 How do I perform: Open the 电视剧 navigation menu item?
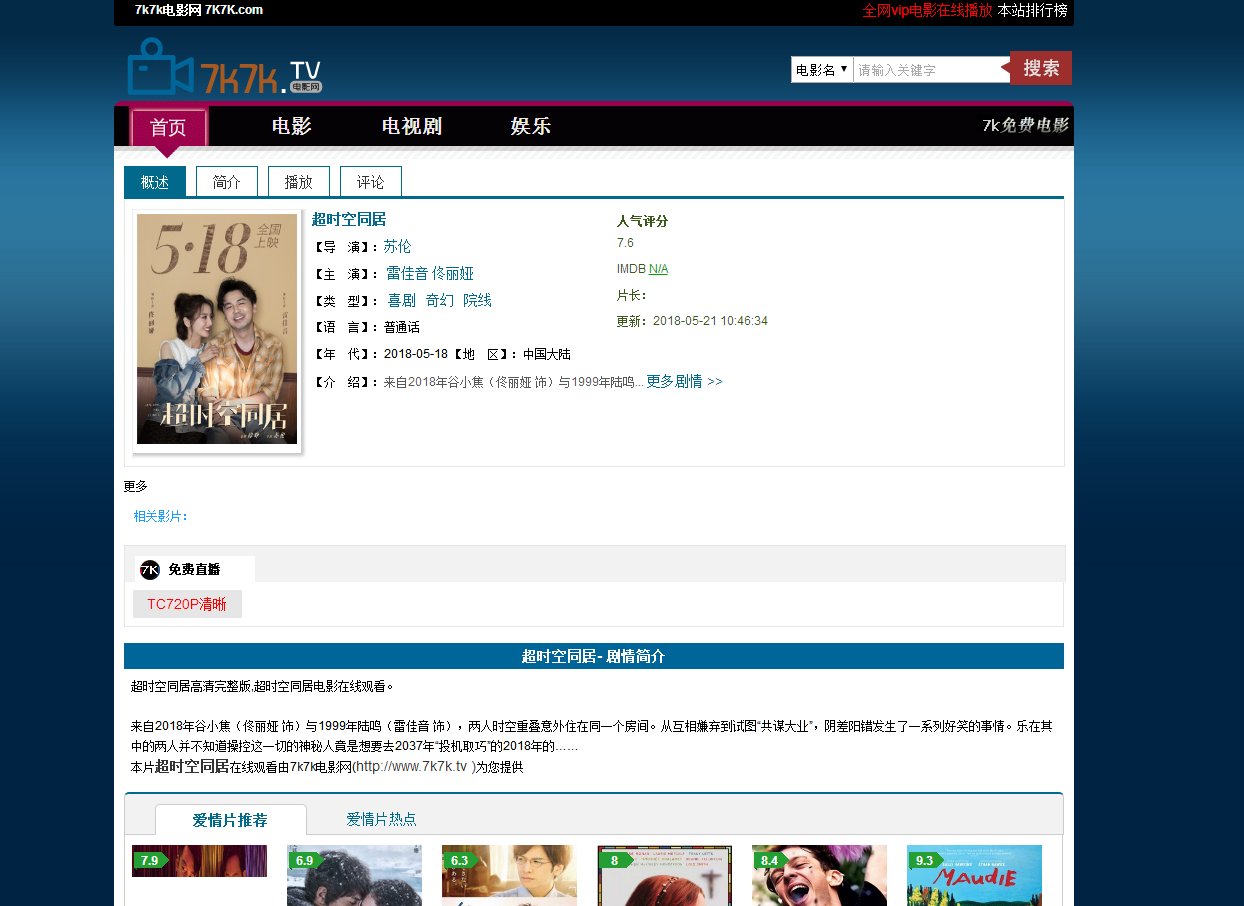point(412,127)
